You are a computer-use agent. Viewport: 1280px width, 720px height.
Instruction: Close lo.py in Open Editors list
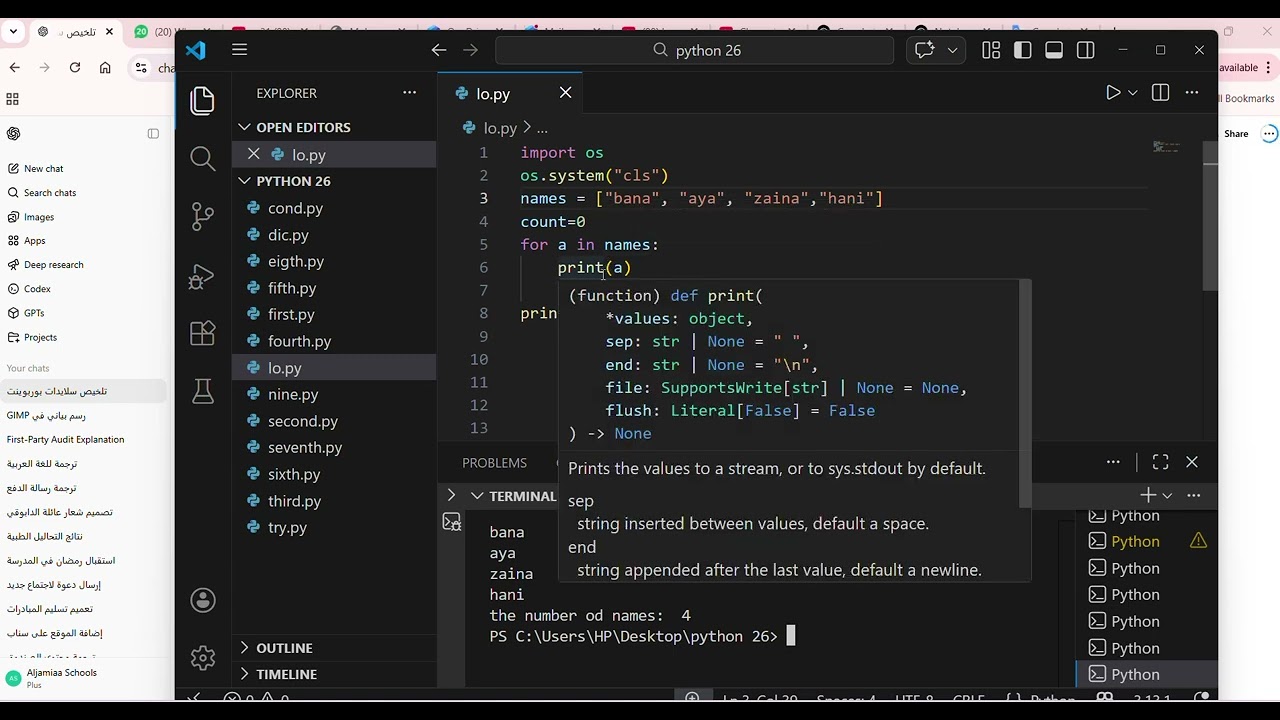point(254,154)
